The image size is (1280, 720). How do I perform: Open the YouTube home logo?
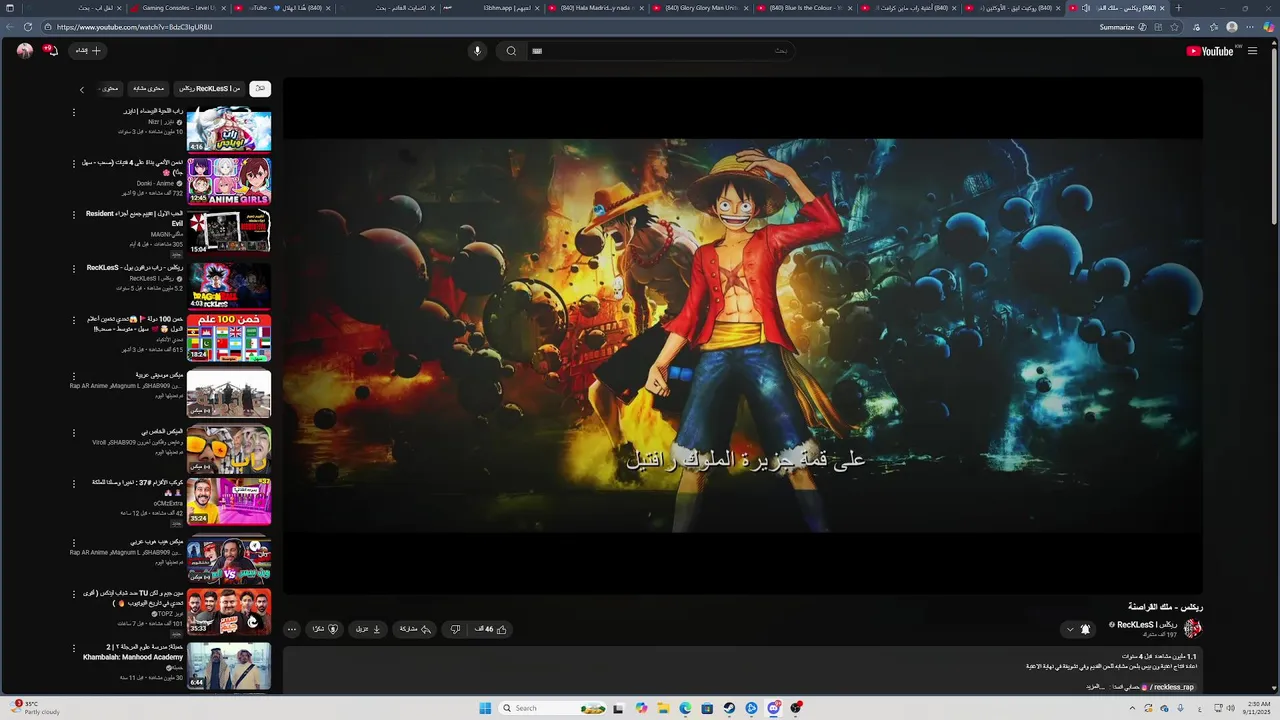(x=1210, y=51)
